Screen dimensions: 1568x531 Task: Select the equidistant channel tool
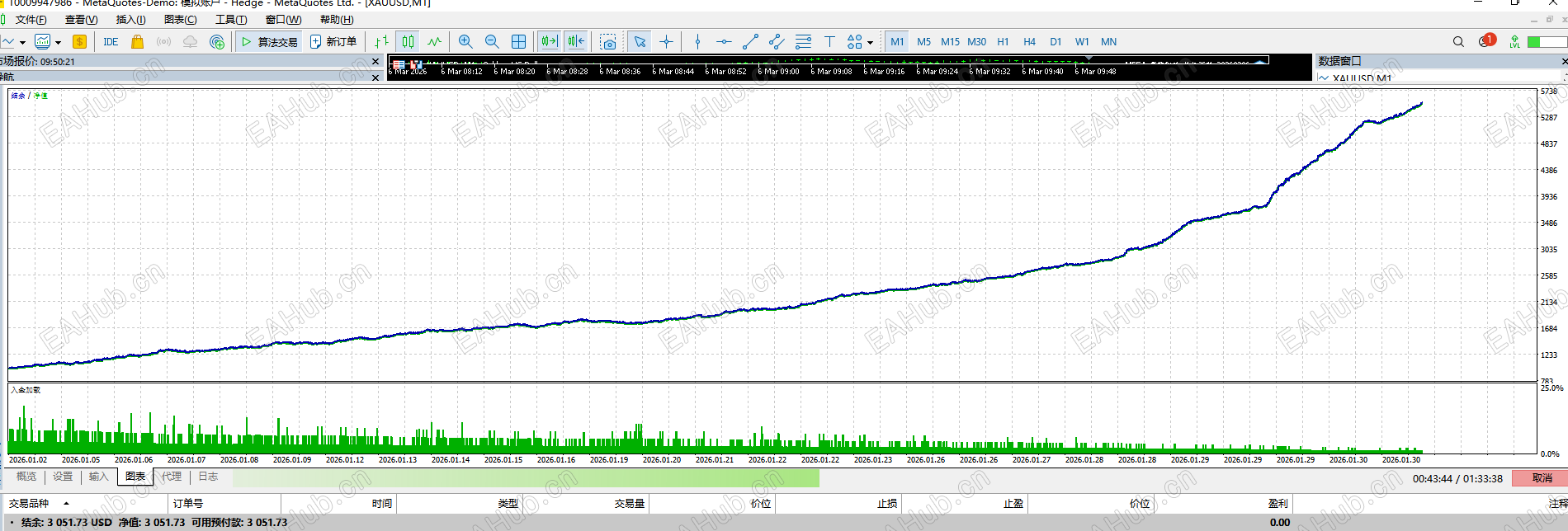click(x=777, y=41)
